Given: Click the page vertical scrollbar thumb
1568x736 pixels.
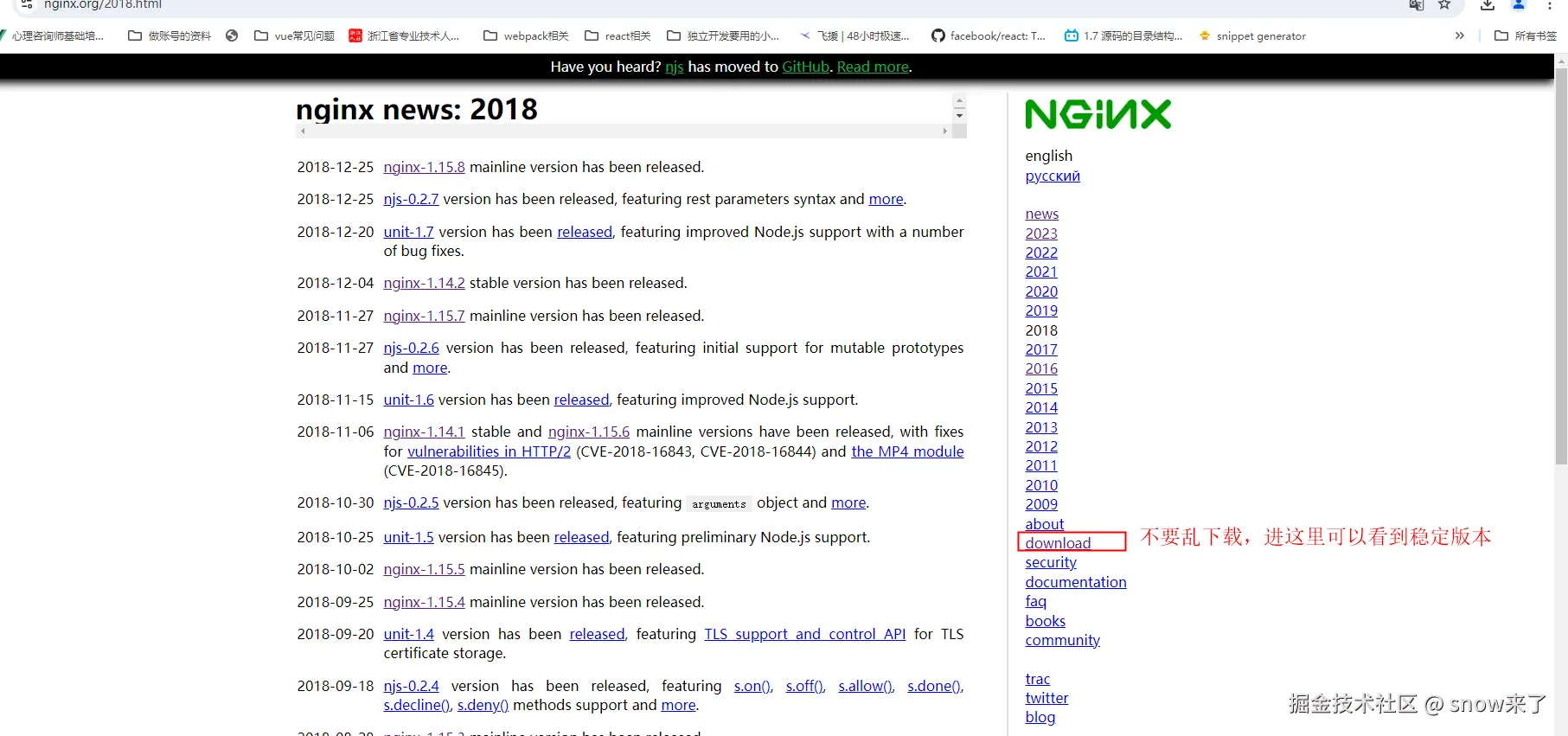Looking at the screenshot, I should point(1561,266).
